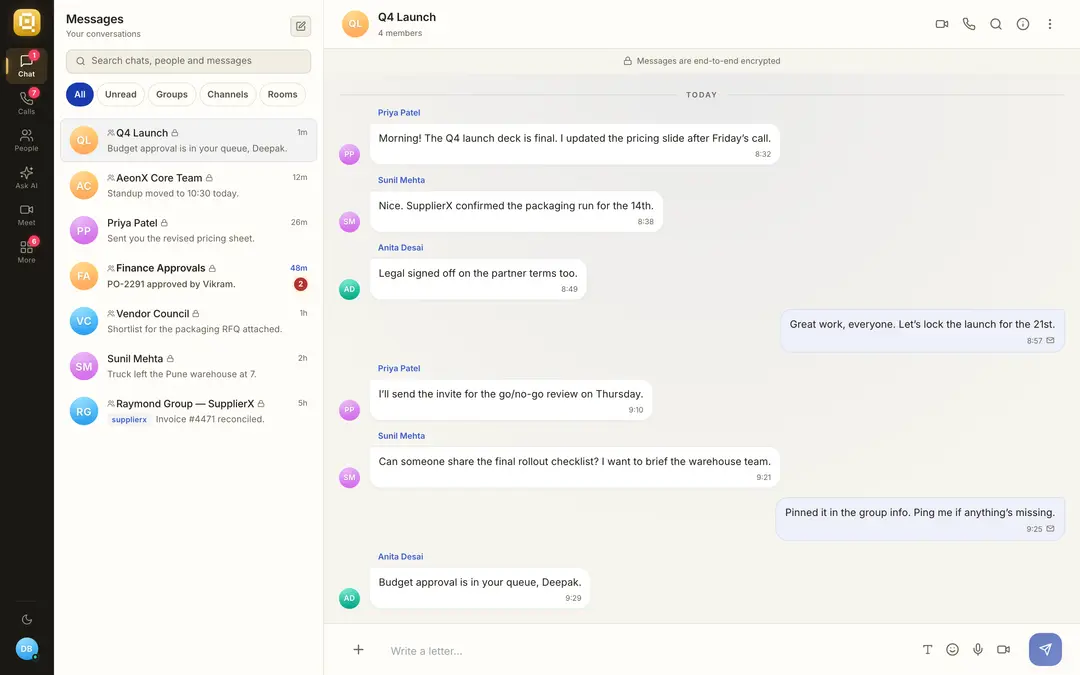Image resolution: width=1080 pixels, height=675 pixels.
Task: Select the 'Budget approval is in your queue' bubble
Action: 479,589
